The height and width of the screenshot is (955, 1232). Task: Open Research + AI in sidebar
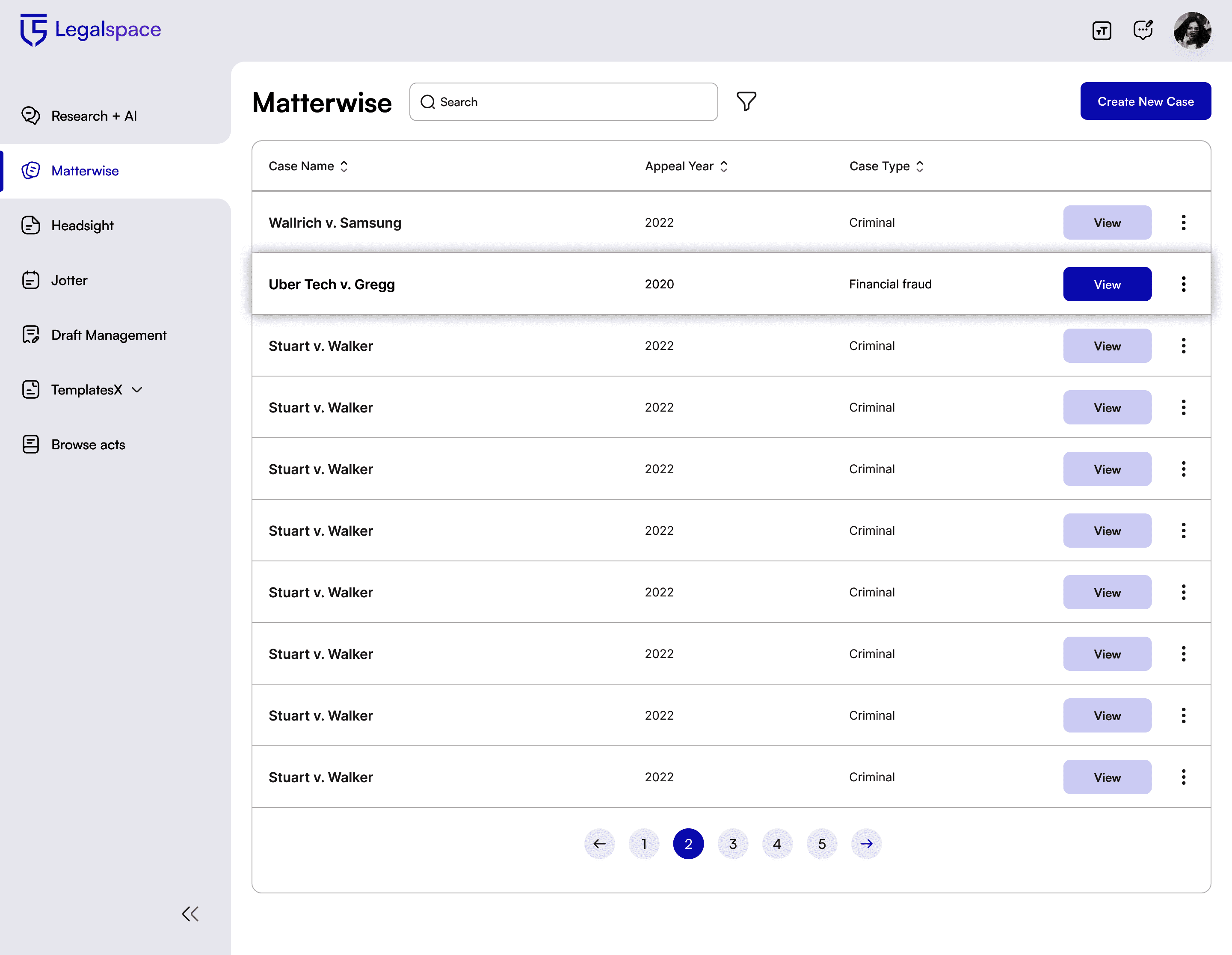coord(94,116)
